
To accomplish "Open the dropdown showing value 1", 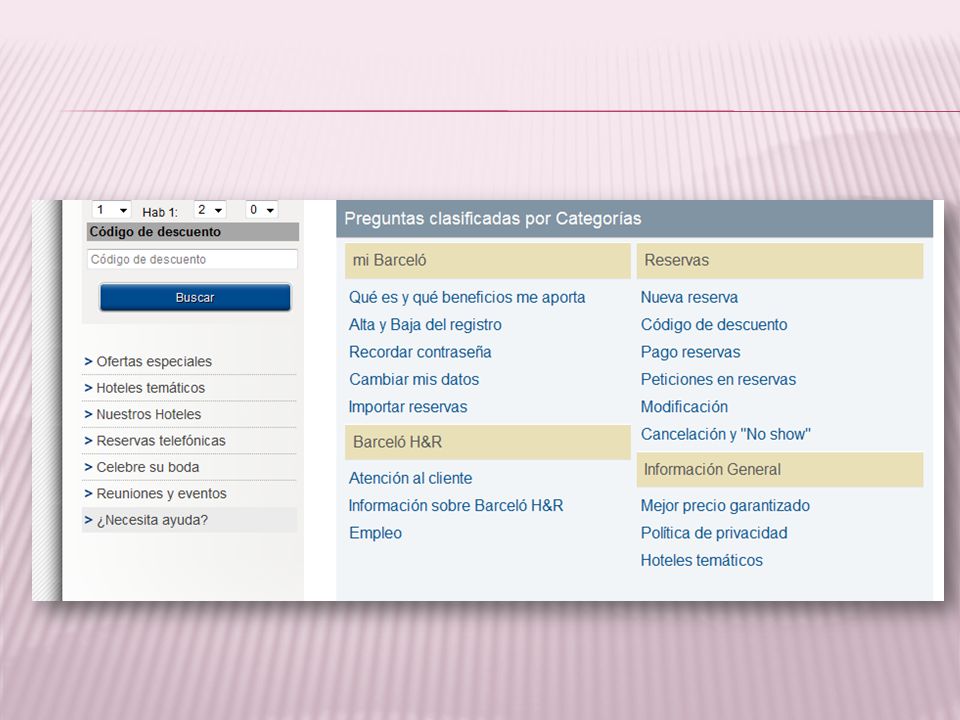I will (x=111, y=209).
